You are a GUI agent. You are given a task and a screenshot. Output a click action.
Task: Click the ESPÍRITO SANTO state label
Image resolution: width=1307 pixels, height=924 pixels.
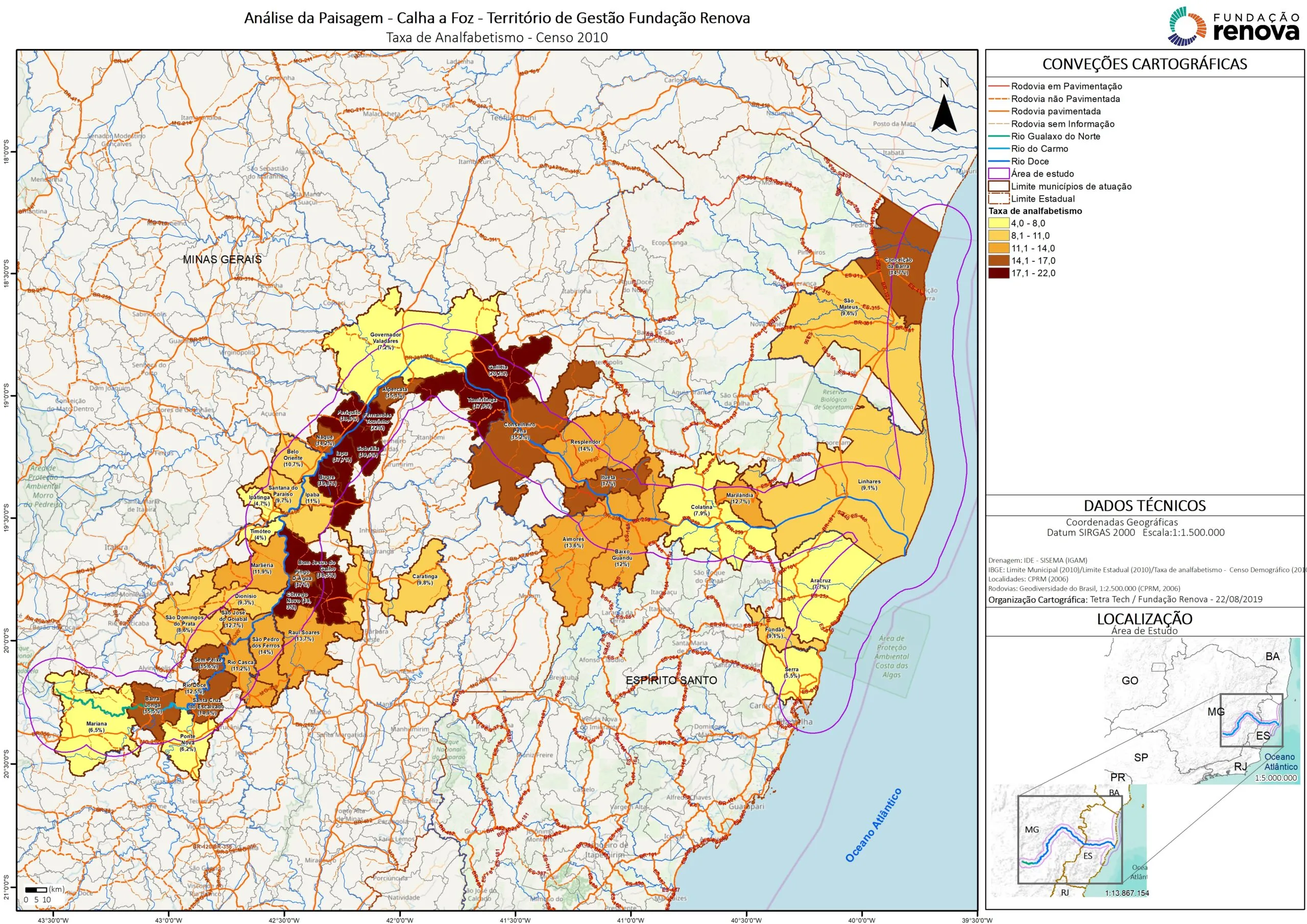pyautogui.click(x=671, y=680)
